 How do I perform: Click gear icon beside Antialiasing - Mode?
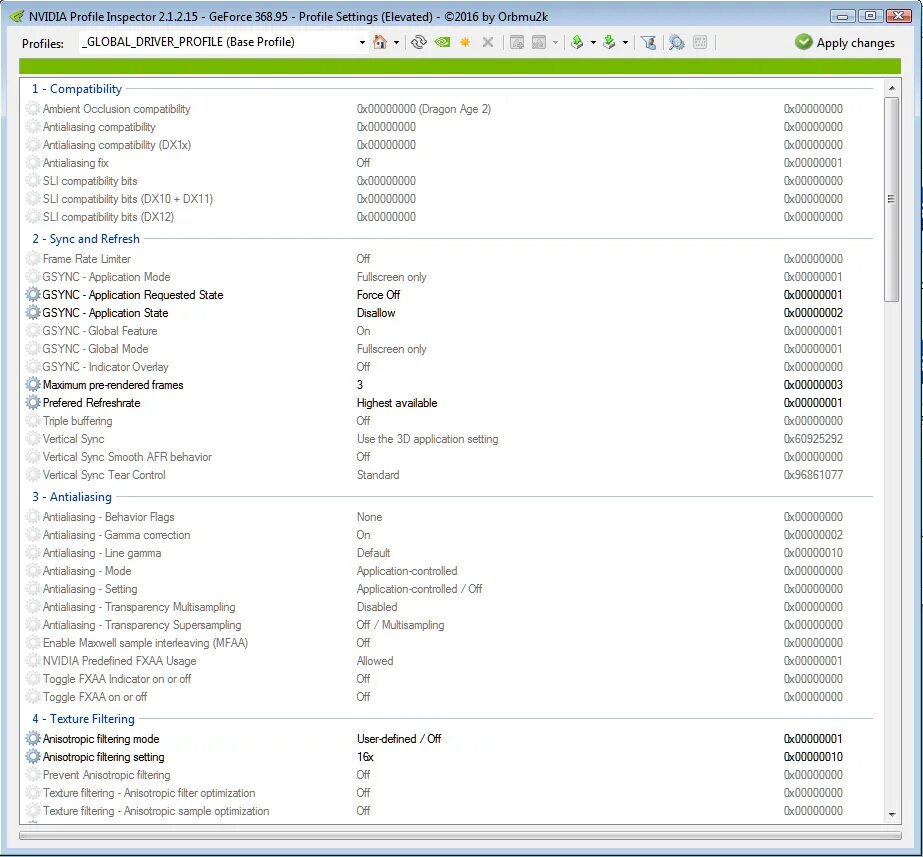[33, 571]
